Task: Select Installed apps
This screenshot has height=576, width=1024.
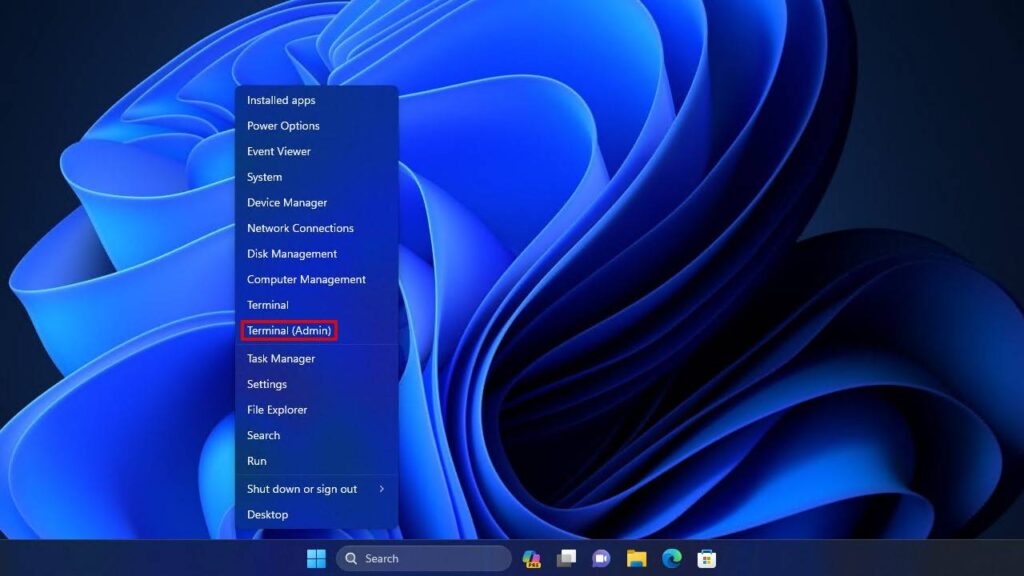Action: tap(281, 100)
